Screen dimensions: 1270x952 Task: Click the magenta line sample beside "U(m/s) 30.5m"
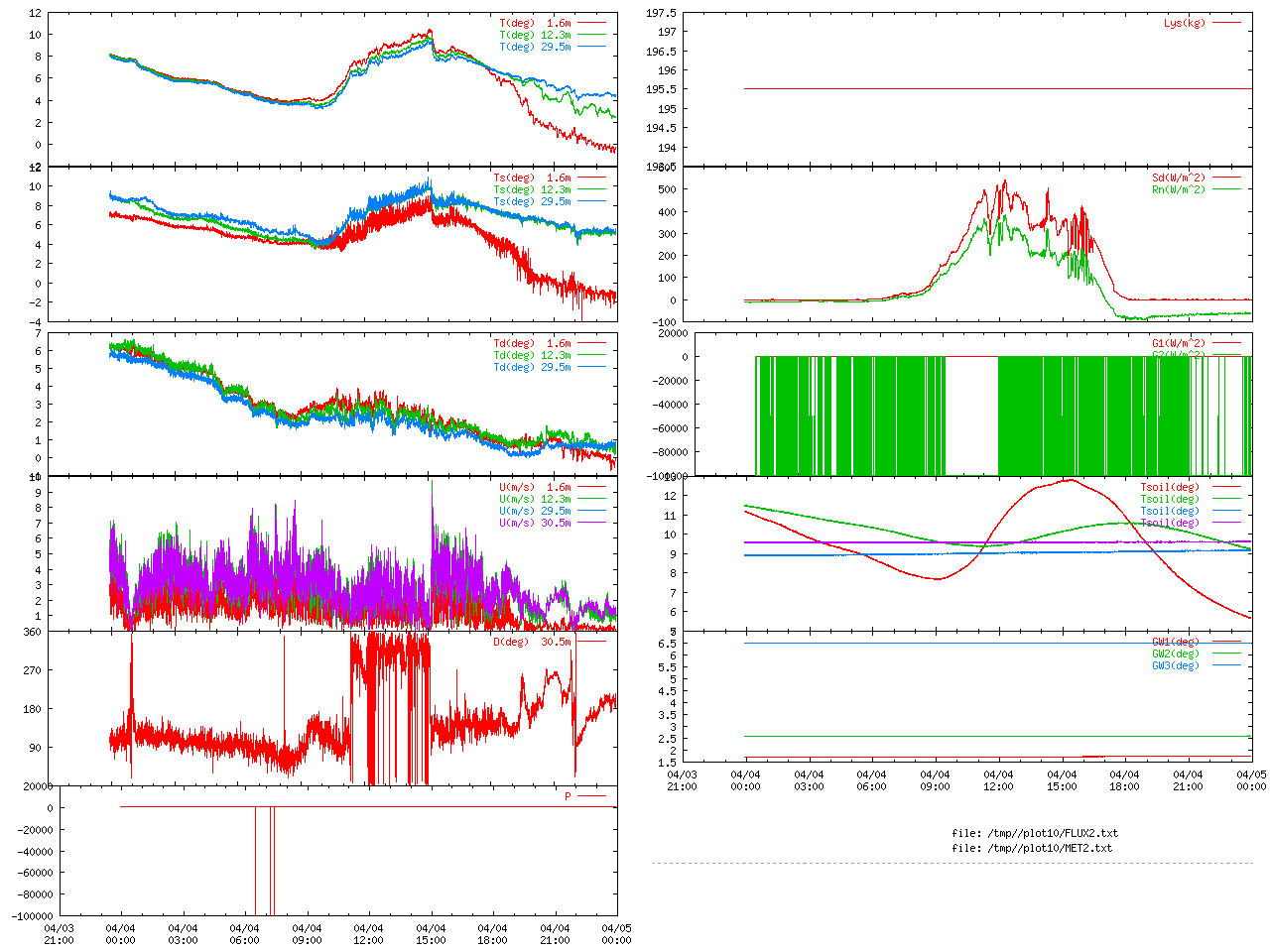(591, 524)
